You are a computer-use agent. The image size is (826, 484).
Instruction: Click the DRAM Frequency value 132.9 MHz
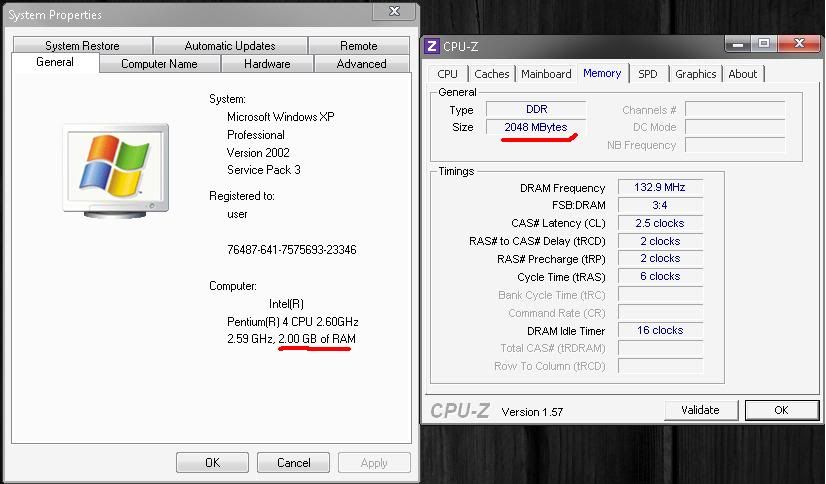pos(660,187)
